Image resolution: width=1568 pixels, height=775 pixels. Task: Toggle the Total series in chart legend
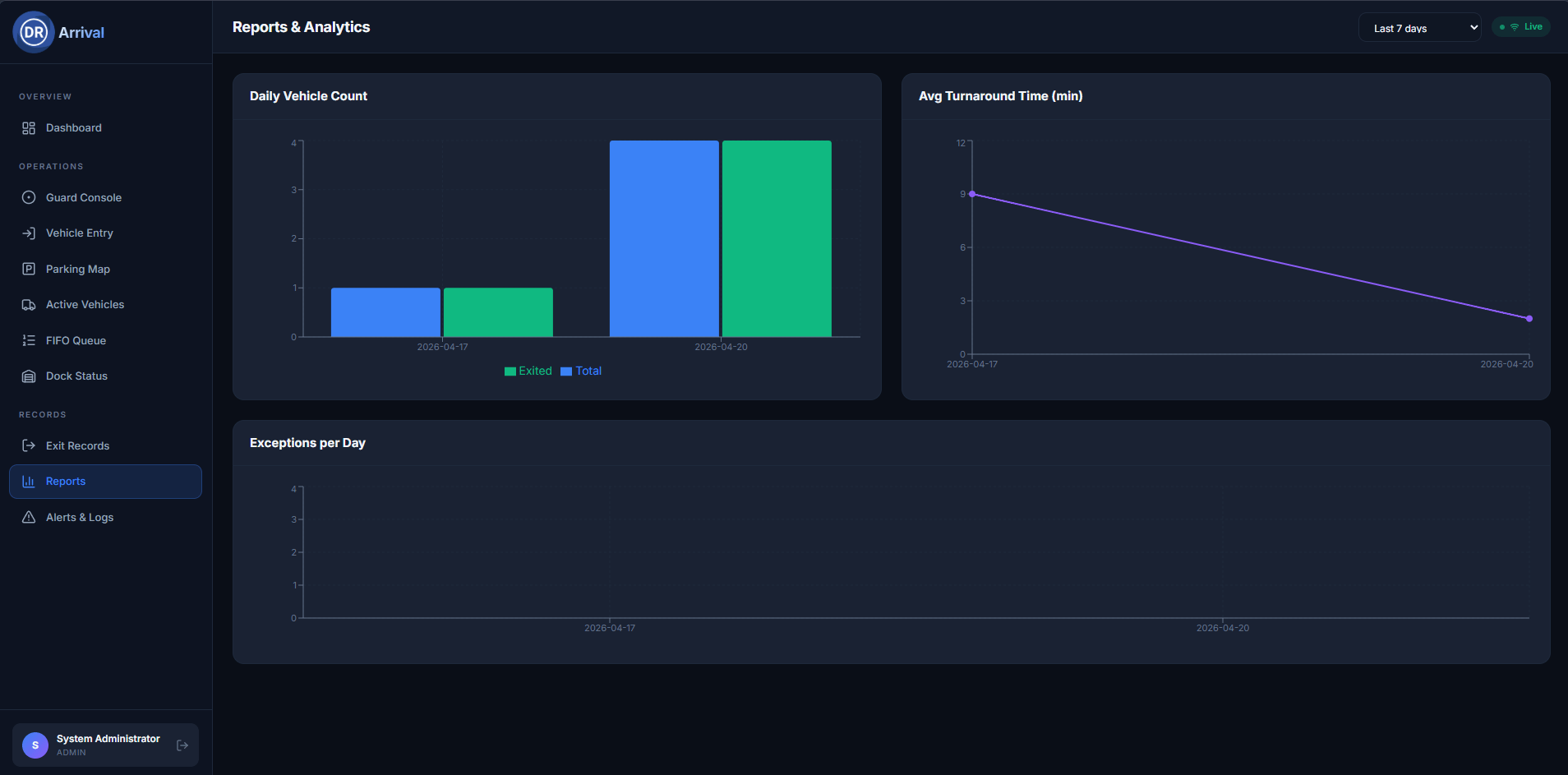click(x=581, y=371)
